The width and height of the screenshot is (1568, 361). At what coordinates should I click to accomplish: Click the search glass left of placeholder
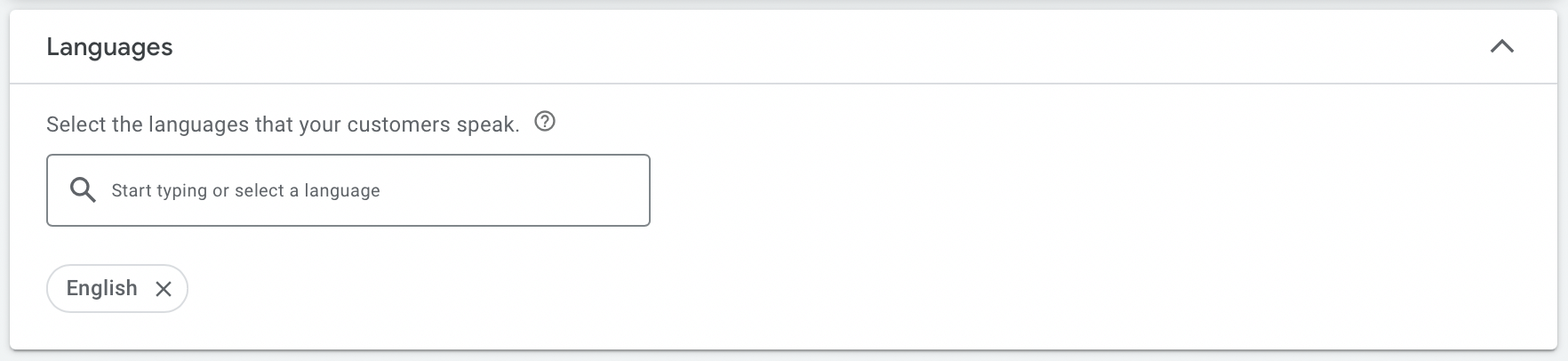(x=83, y=190)
